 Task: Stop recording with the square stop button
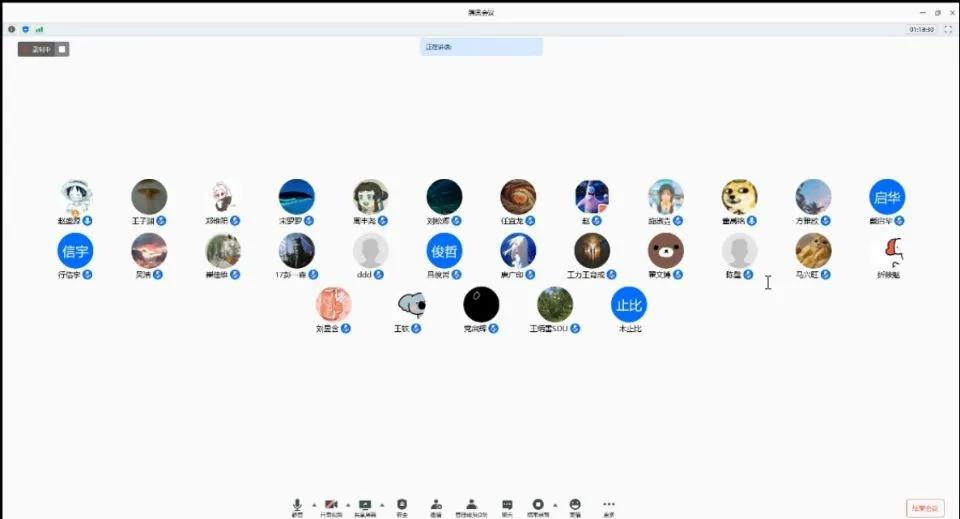pos(62,49)
